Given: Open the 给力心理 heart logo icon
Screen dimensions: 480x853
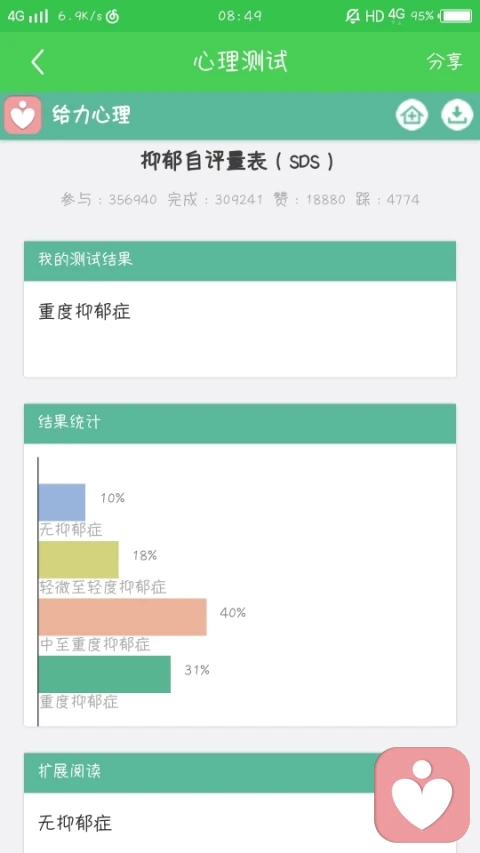Looking at the screenshot, I should [x=23, y=115].
